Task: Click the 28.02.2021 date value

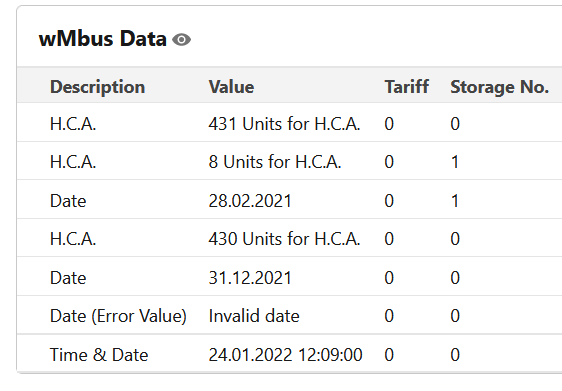Action: coord(250,201)
